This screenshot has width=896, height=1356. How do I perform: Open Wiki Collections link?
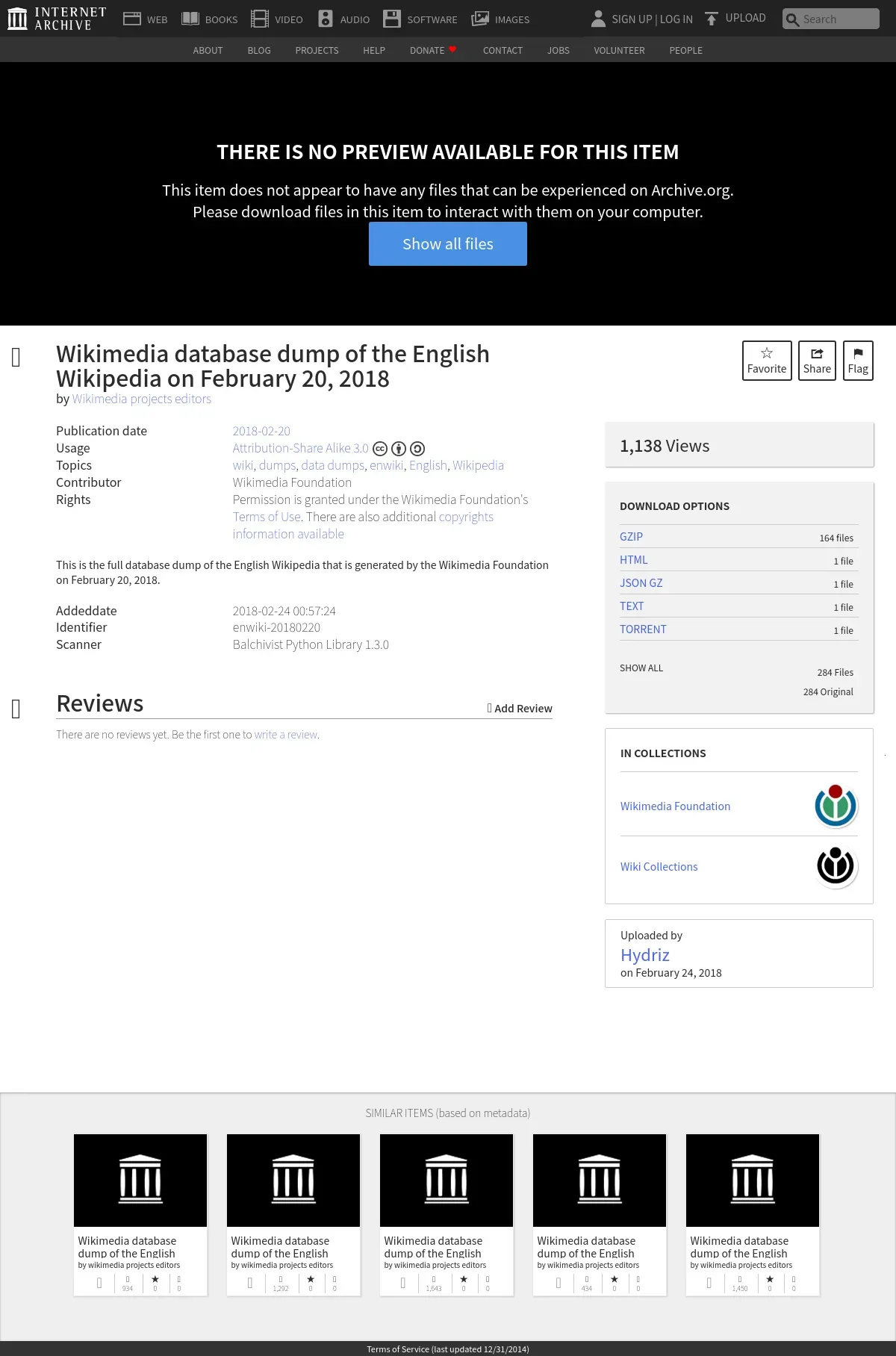[659, 867]
